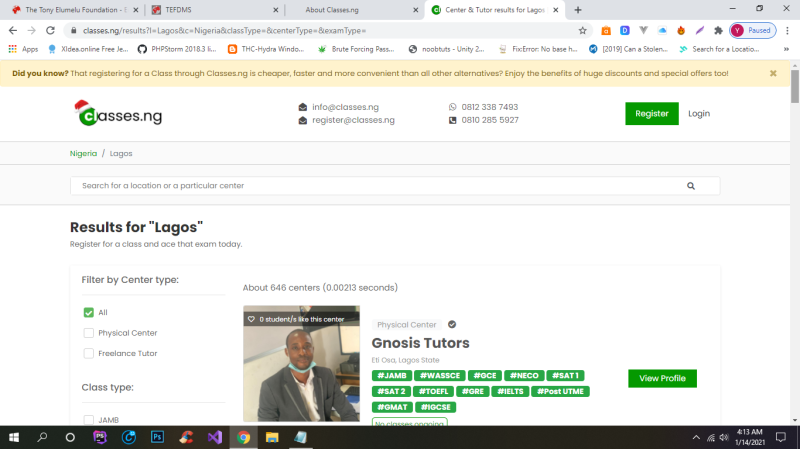The width and height of the screenshot is (800, 449).
Task: Click phone number 0812 338 7493
Action: point(489,107)
